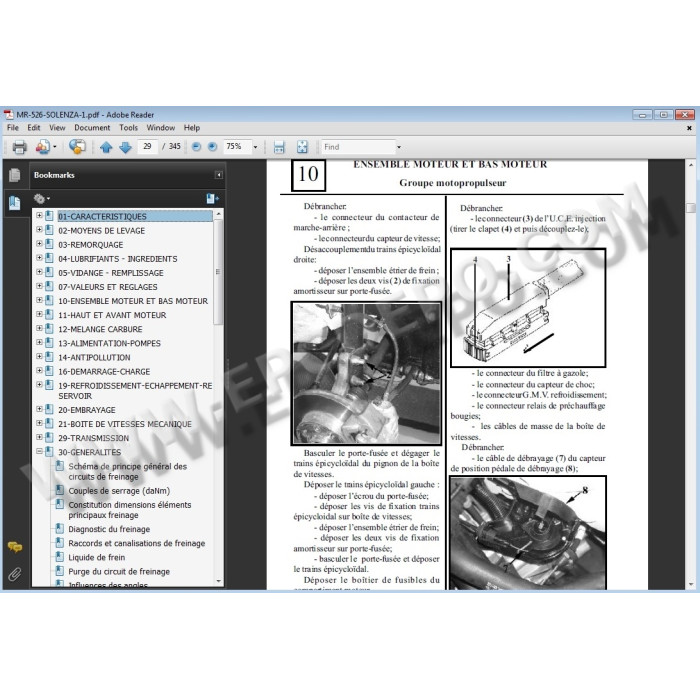
Task: Select 11-HAUT ET AVANT MOTEUR bookmark
Action: point(112,315)
